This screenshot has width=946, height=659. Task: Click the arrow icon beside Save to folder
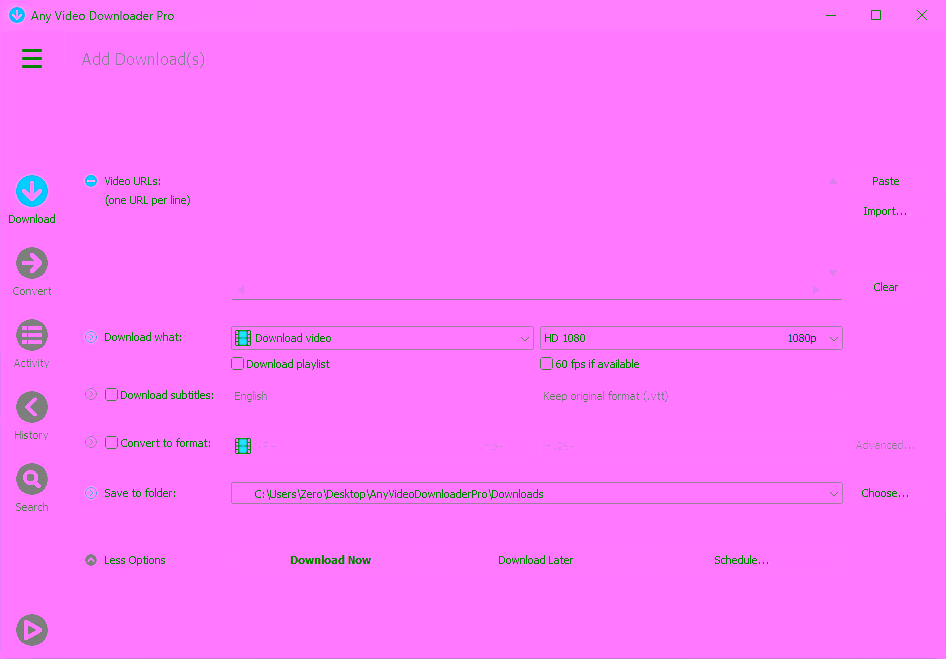pos(91,493)
